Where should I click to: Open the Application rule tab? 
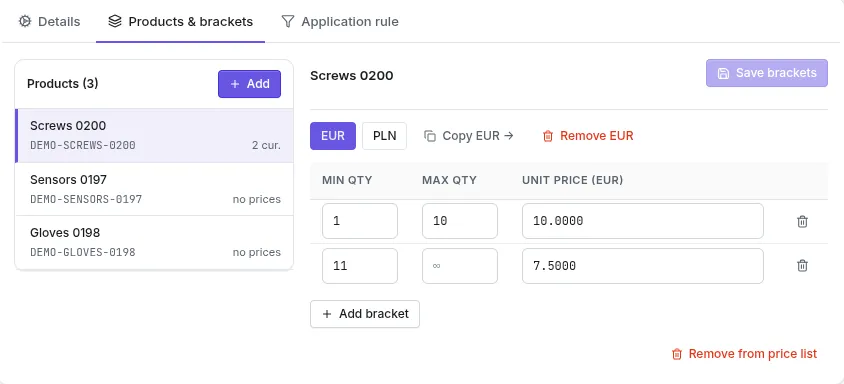(340, 22)
